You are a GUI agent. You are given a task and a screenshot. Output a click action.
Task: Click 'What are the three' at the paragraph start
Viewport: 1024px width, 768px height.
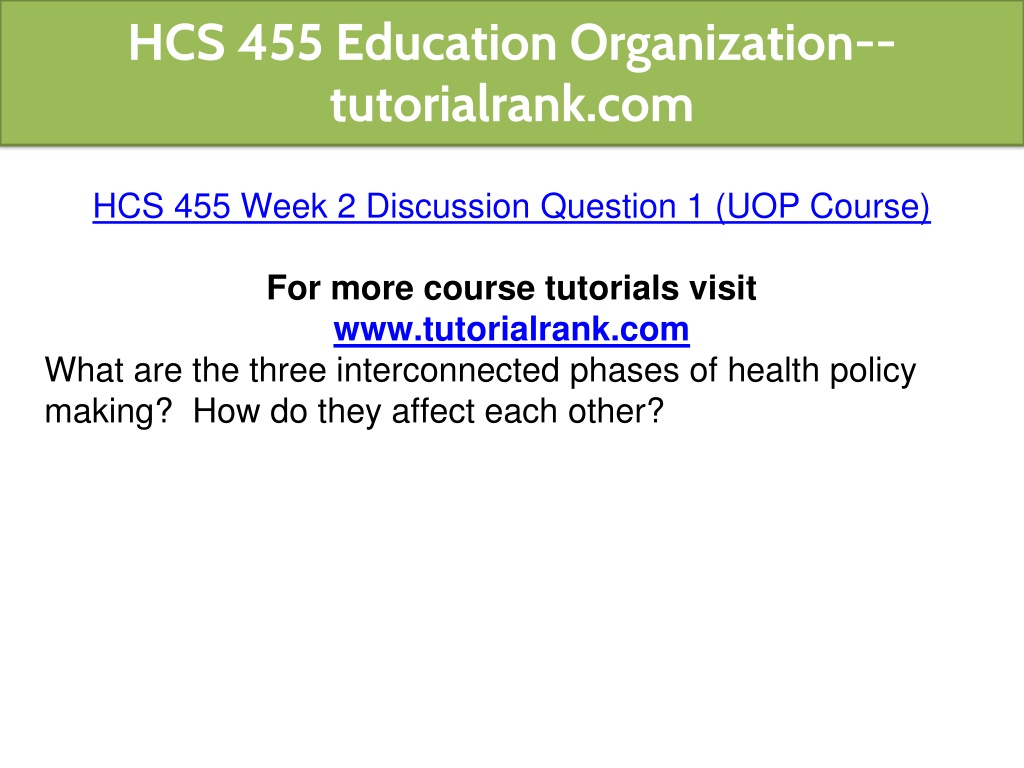[x=185, y=370]
